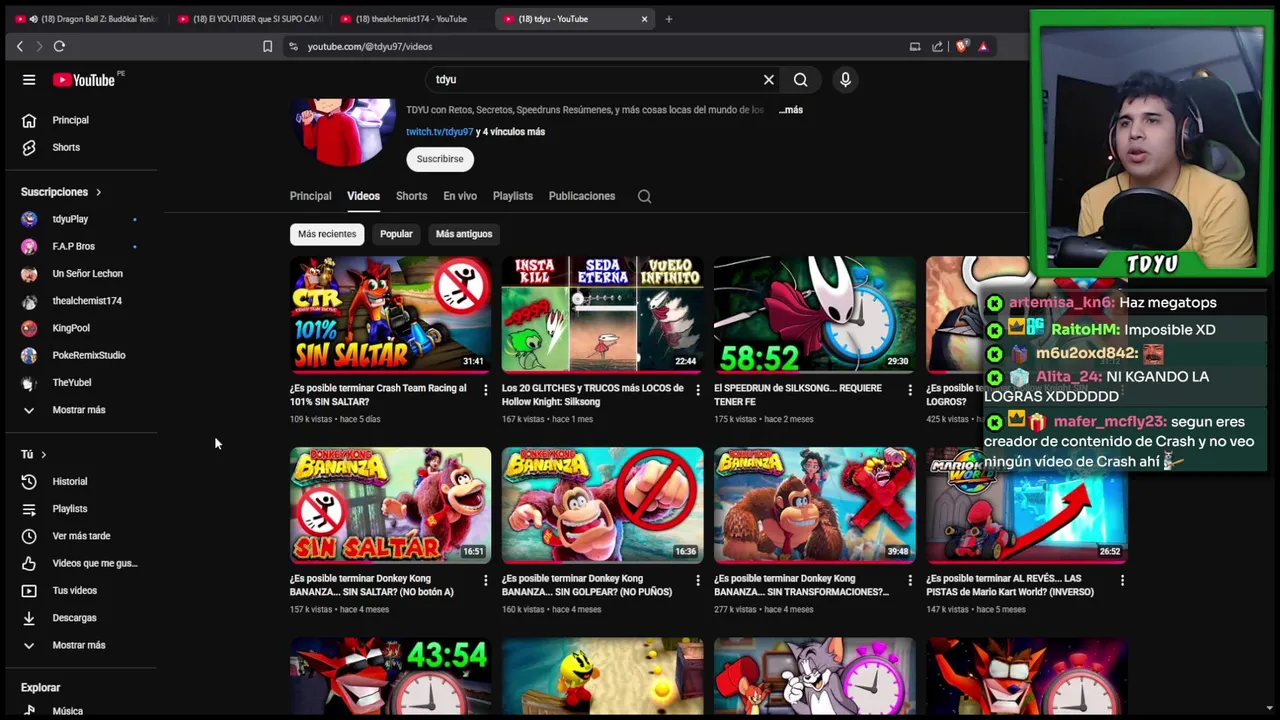Expand Mostrar más under Tú section
Image resolution: width=1280 pixels, height=720 pixels.
[81, 645]
